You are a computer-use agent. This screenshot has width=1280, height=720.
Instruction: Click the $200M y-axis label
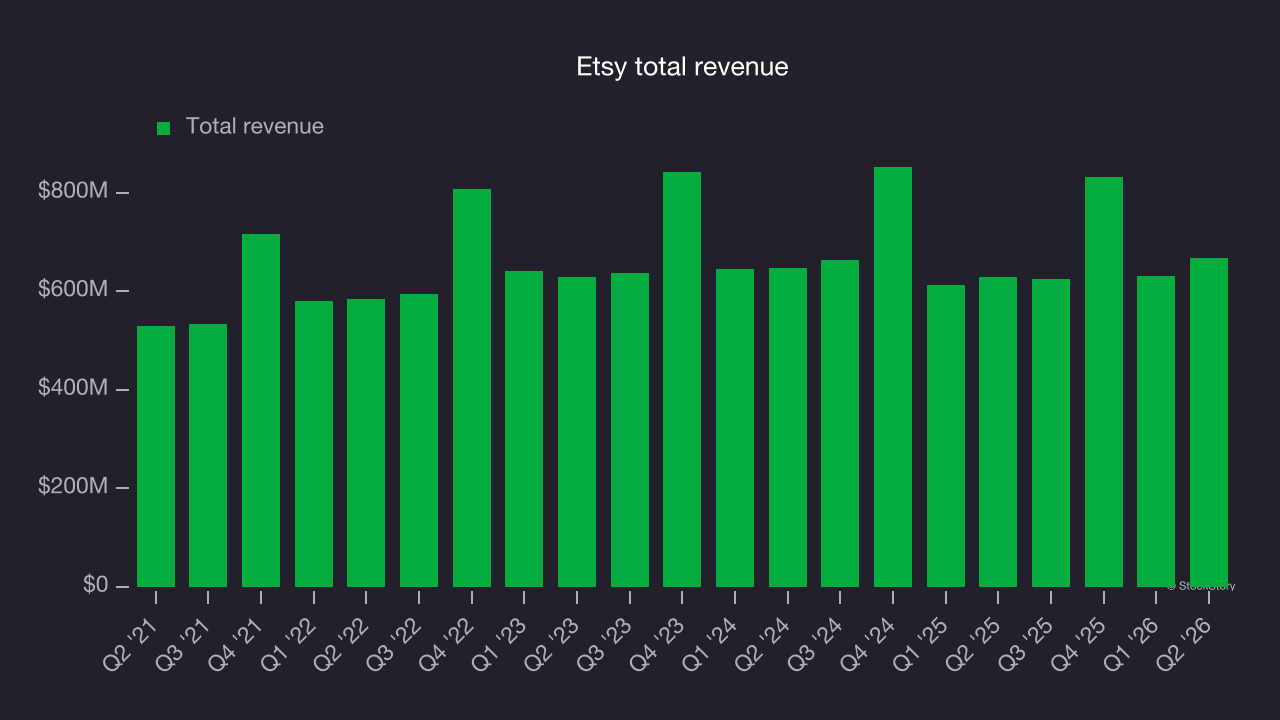pyautogui.click(x=73, y=486)
